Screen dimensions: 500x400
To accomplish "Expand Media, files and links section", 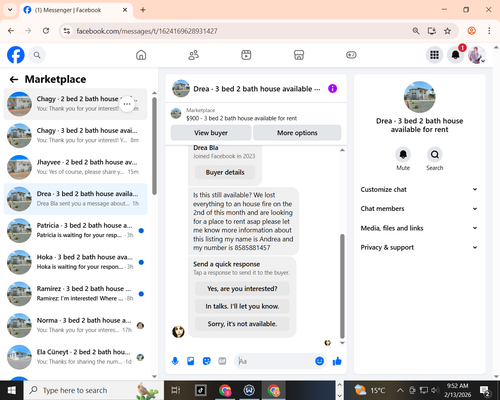I will [x=419, y=228].
